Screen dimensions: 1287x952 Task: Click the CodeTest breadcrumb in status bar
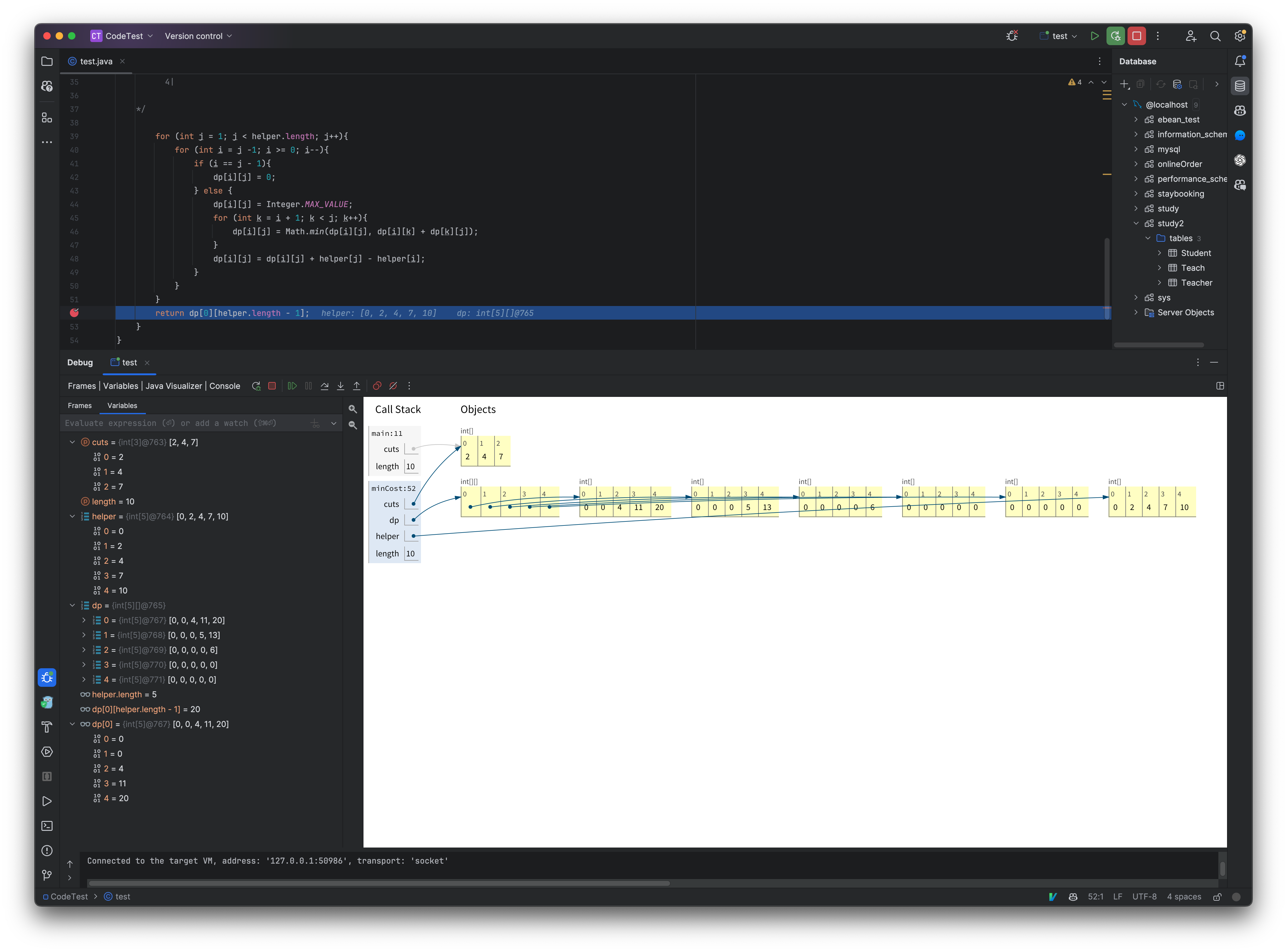pos(68,897)
